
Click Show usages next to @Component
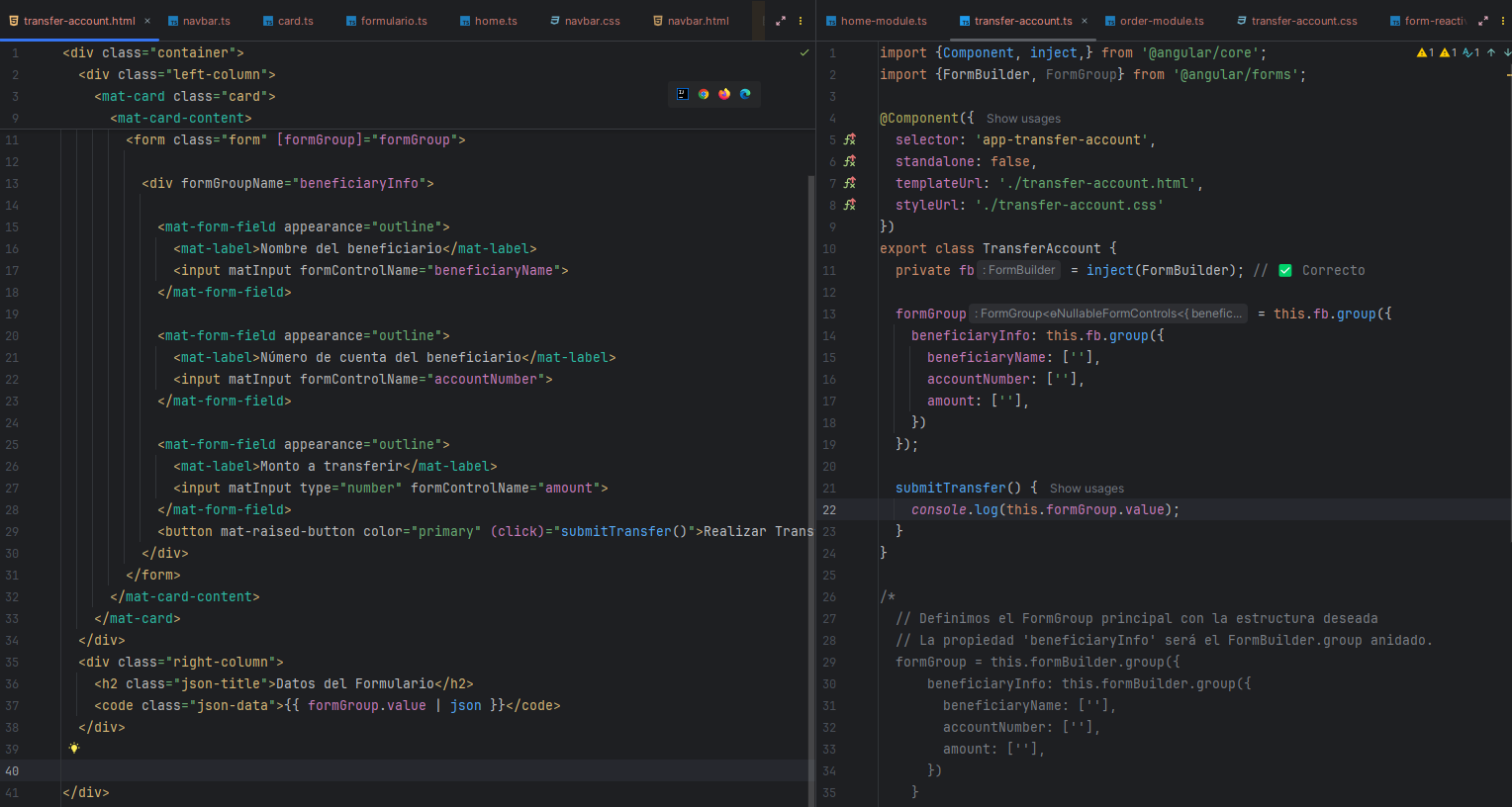pos(1023,119)
